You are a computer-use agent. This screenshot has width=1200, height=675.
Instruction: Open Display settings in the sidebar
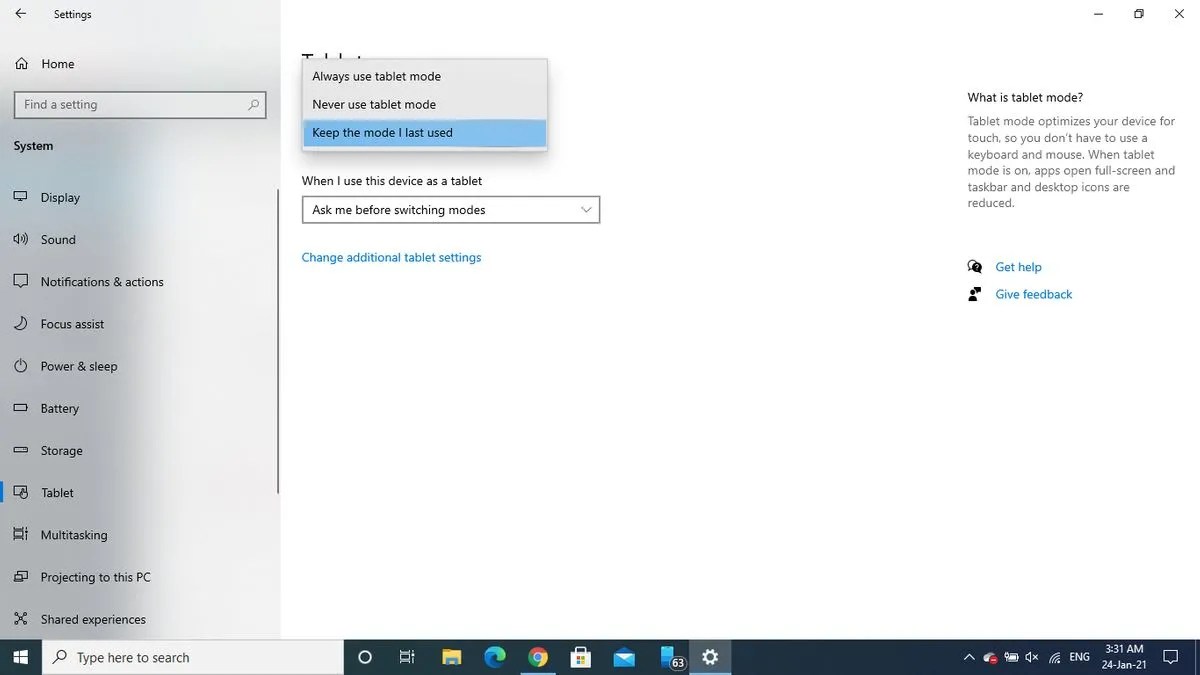60,197
